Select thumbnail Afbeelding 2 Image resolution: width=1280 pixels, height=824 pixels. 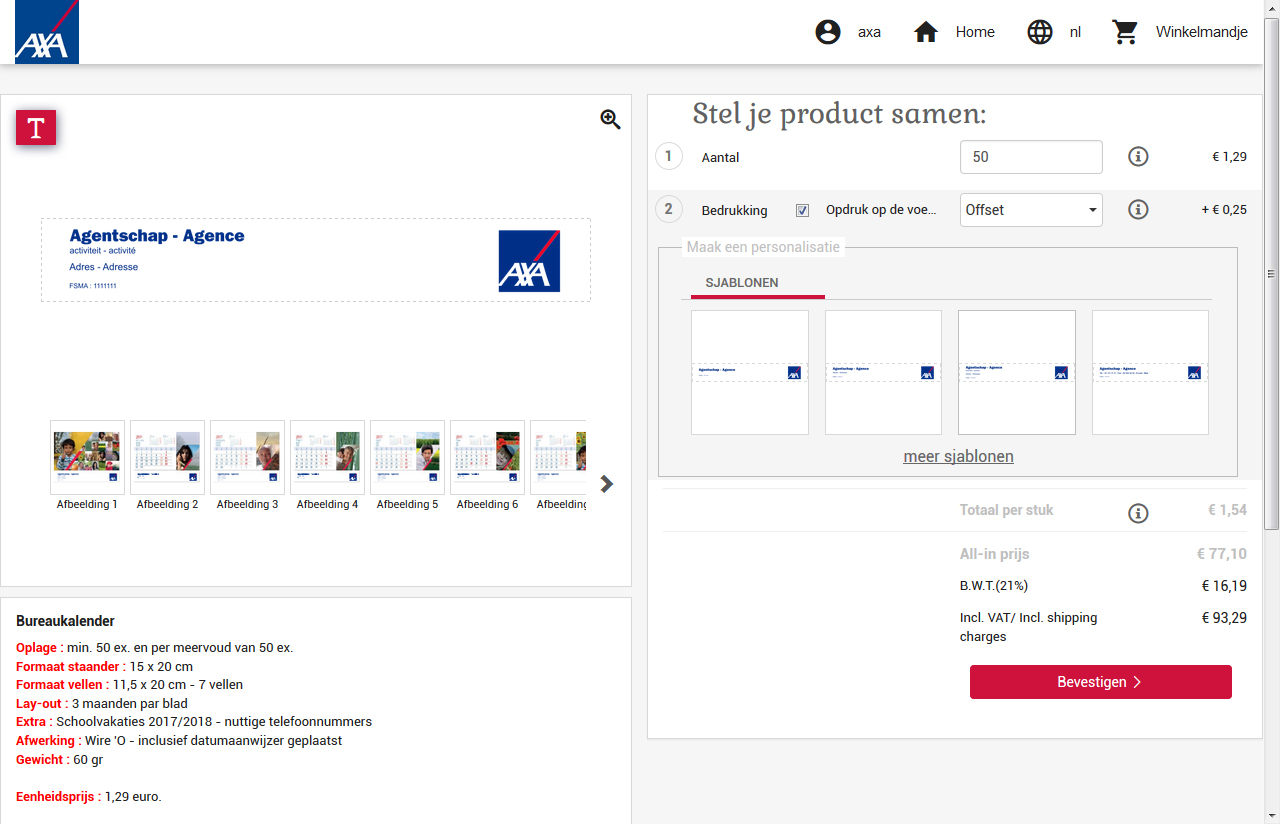(x=167, y=457)
